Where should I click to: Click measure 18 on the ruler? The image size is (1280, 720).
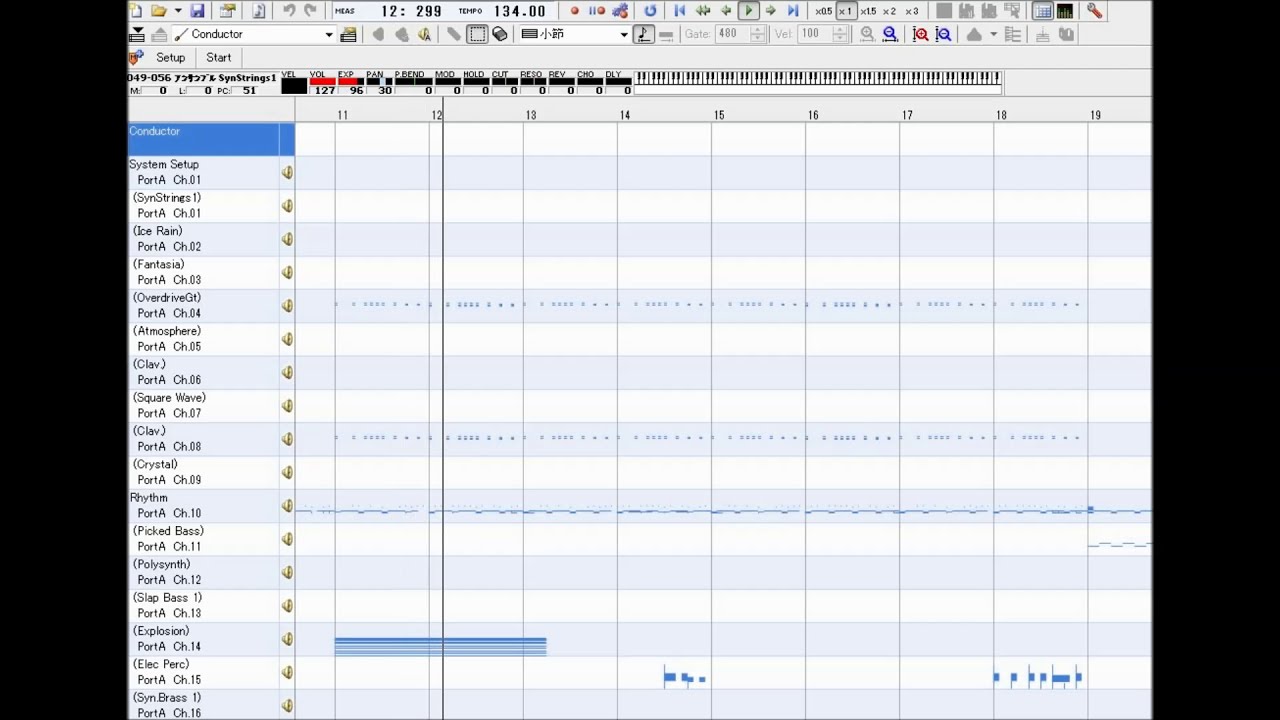[1001, 115]
